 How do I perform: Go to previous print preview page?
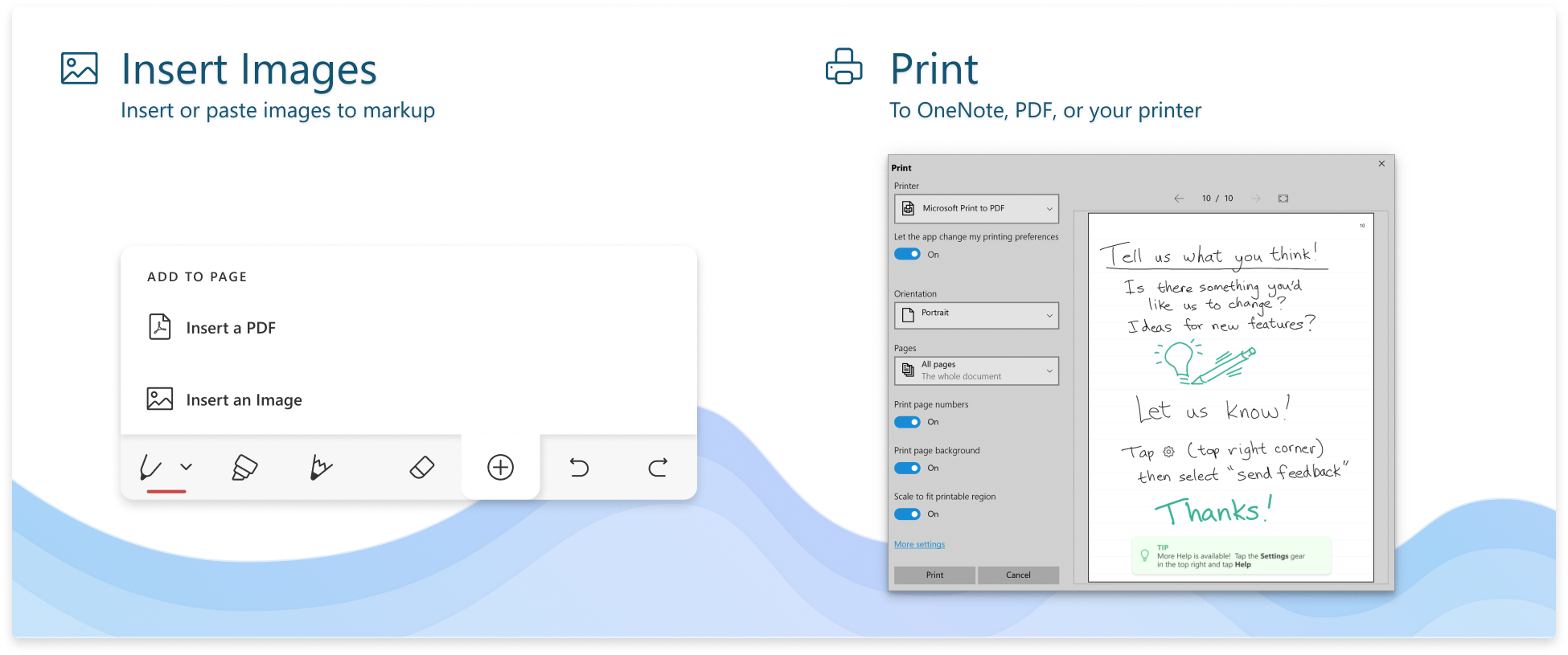(x=1179, y=199)
